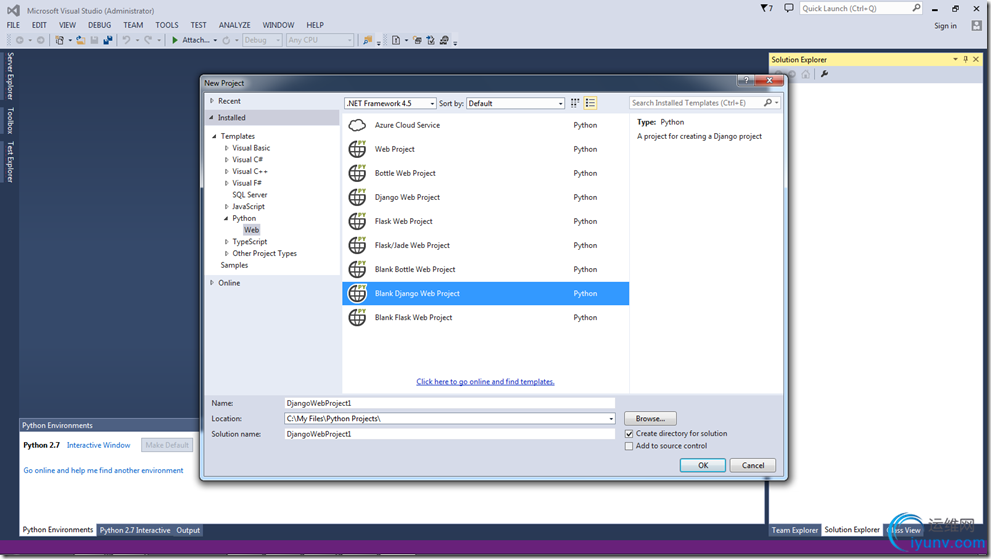The image size is (991, 559).
Task: Click the Refresh browser toolbar icon
Action: click(226, 40)
